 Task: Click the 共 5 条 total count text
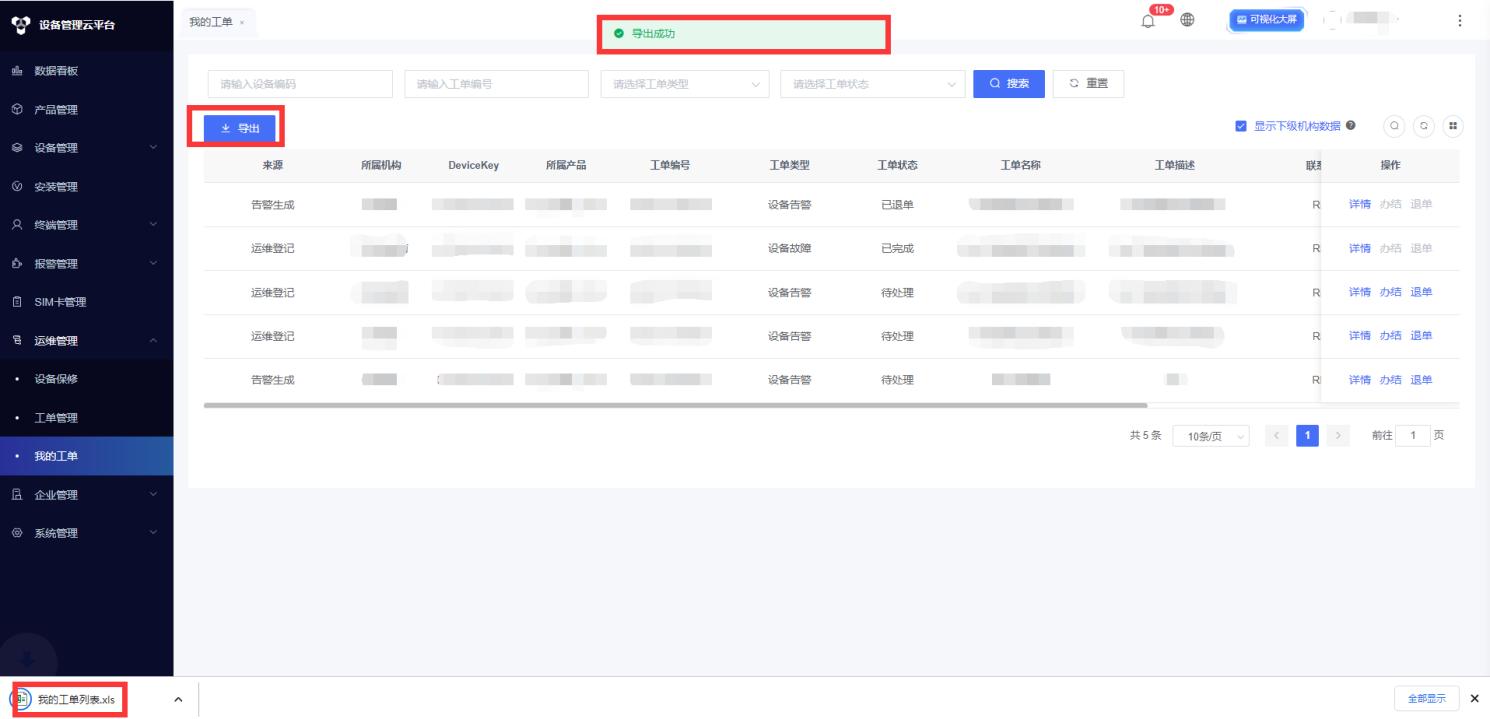click(1145, 436)
